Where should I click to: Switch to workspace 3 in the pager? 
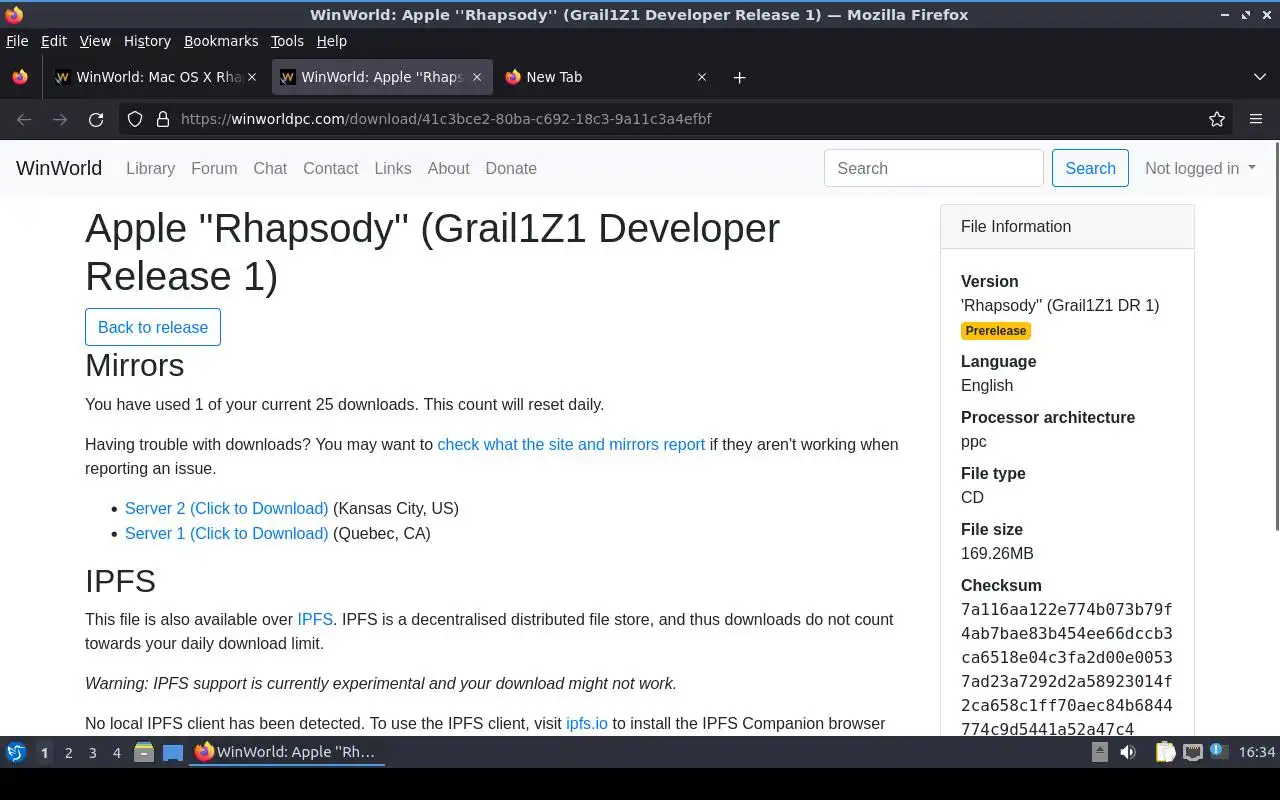92,752
